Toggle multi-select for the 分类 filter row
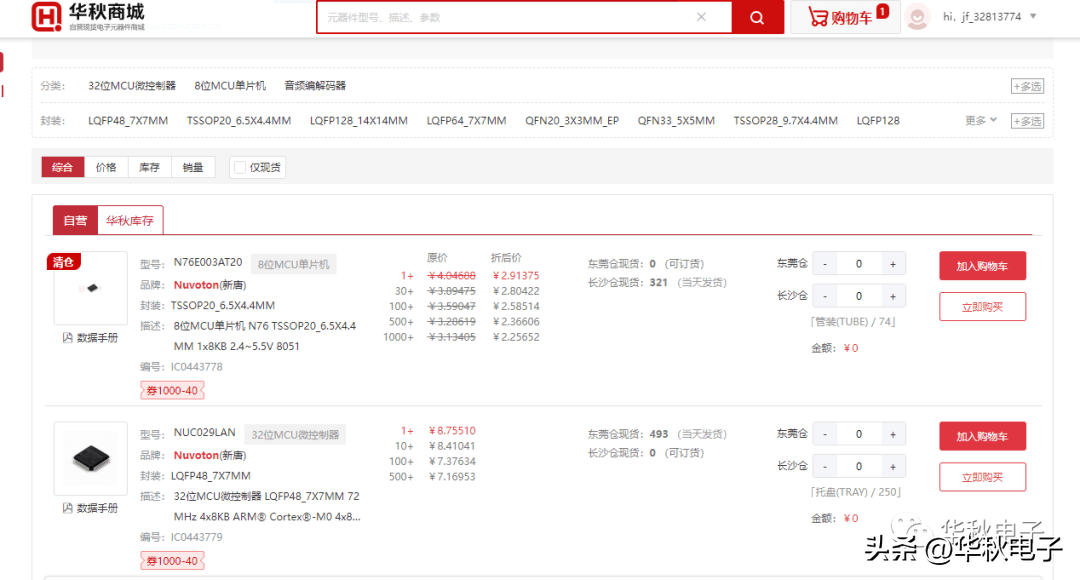This screenshot has width=1080, height=580. point(1027,86)
